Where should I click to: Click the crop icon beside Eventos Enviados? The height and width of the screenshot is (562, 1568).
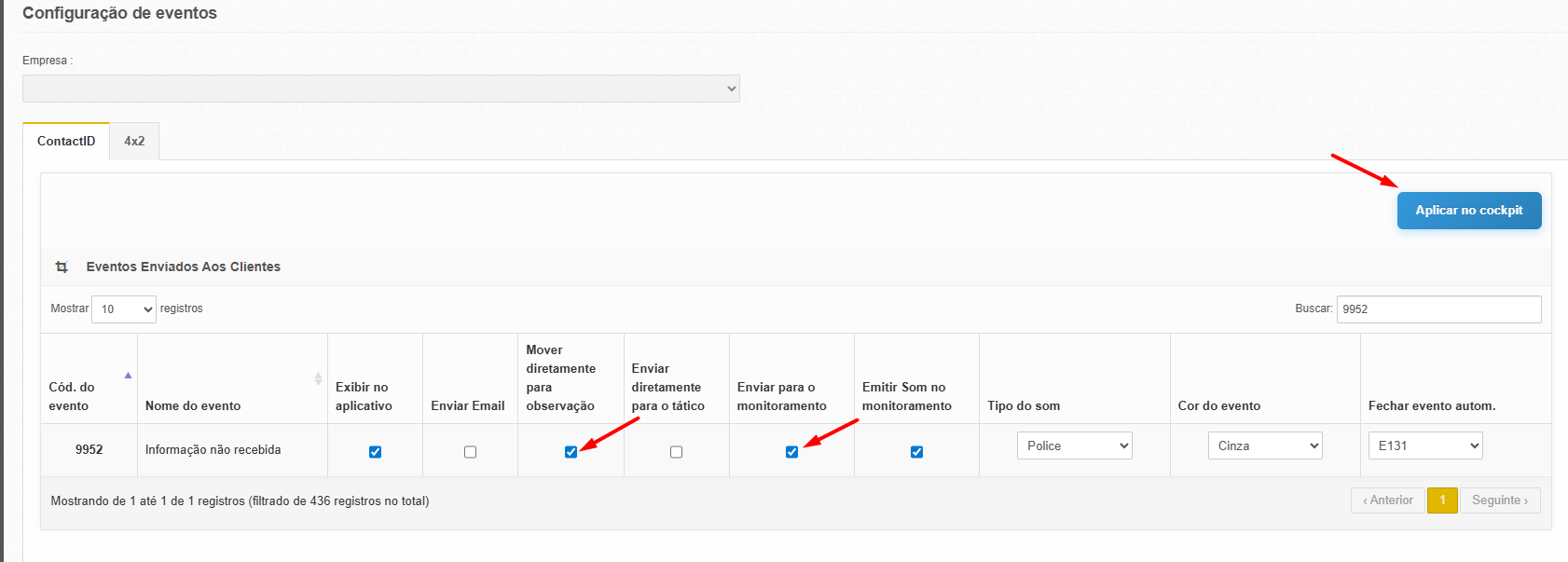click(x=62, y=267)
